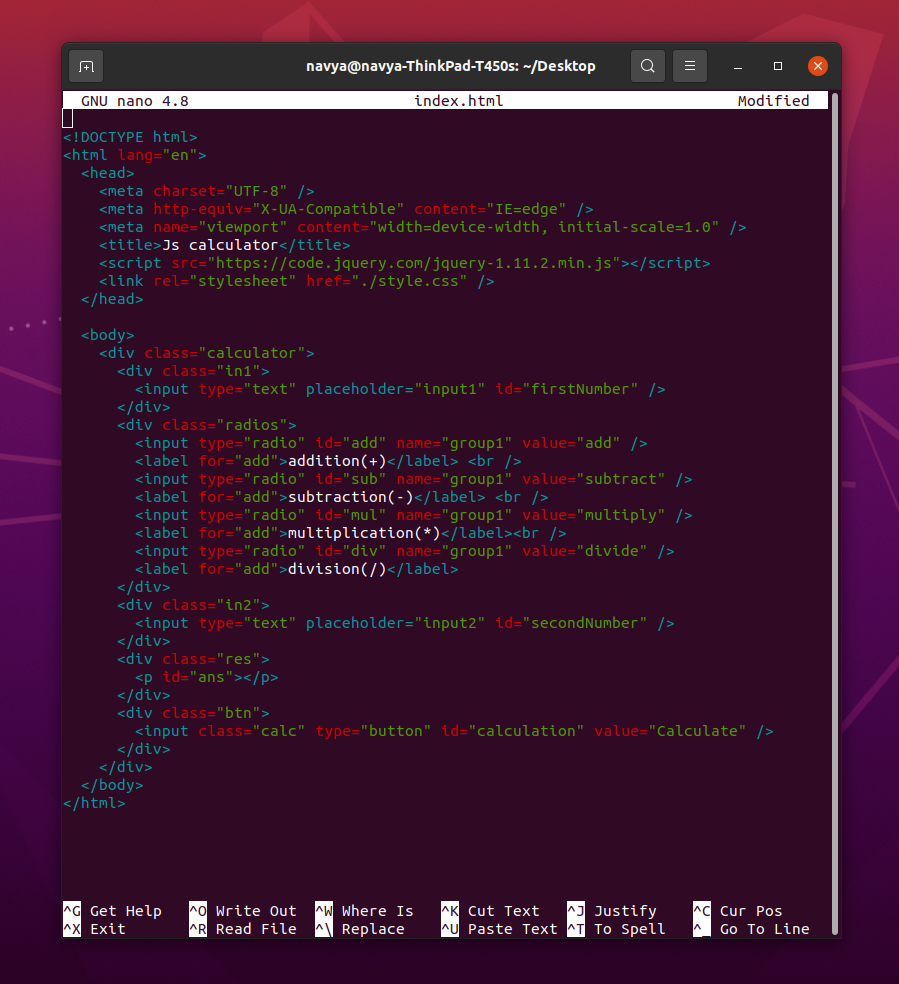Click the Get Help shortcut label
This screenshot has width=899, height=984.
(x=123, y=911)
